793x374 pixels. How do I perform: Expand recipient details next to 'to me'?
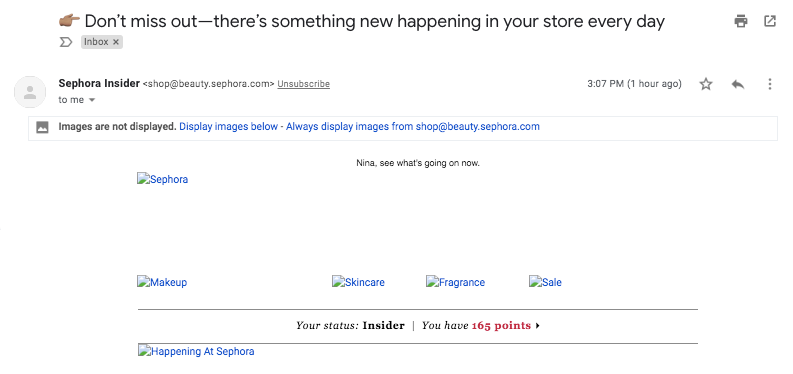click(92, 100)
